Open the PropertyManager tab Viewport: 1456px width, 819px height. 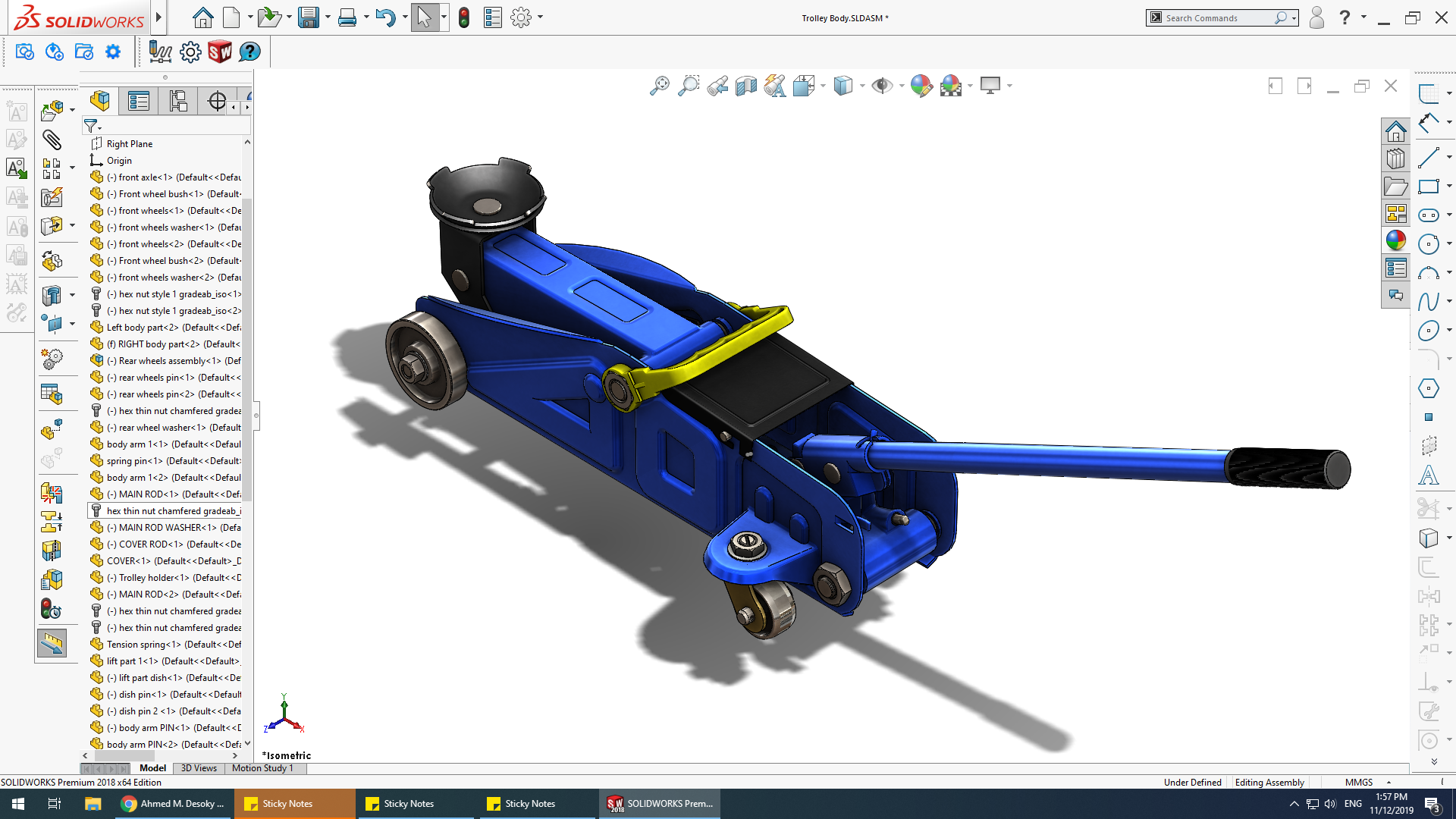point(139,101)
